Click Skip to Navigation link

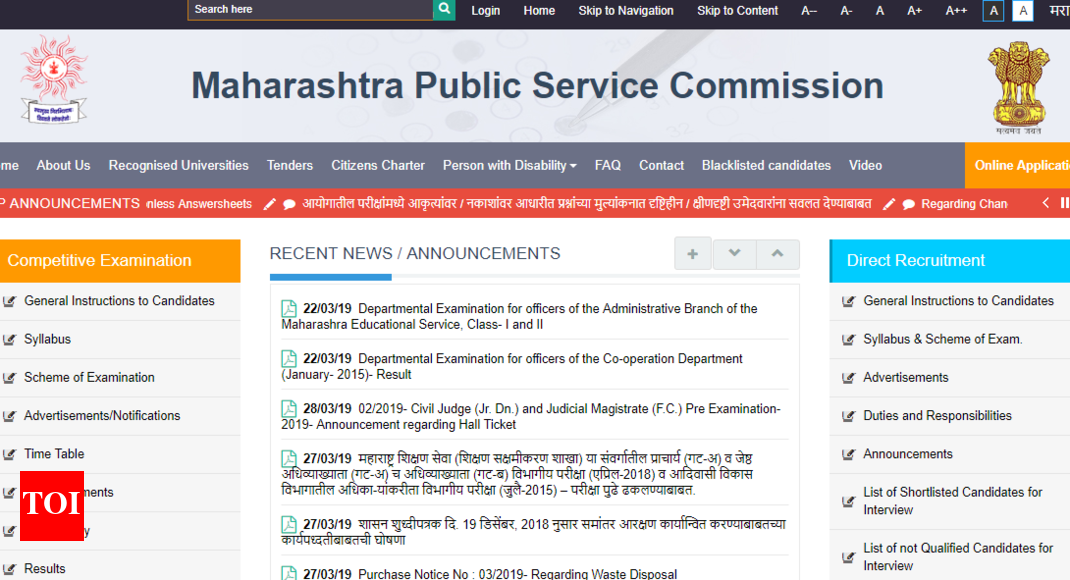coord(626,11)
